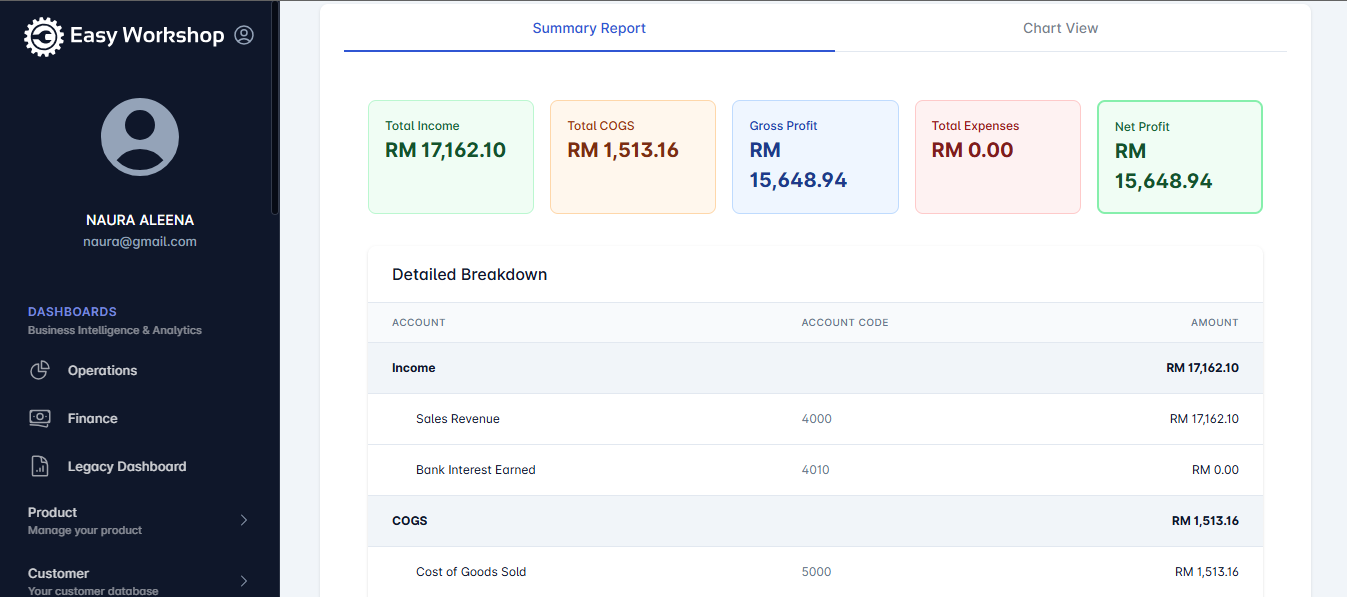Select the Net Profit summary card
This screenshot has width=1347, height=597.
[x=1179, y=157]
